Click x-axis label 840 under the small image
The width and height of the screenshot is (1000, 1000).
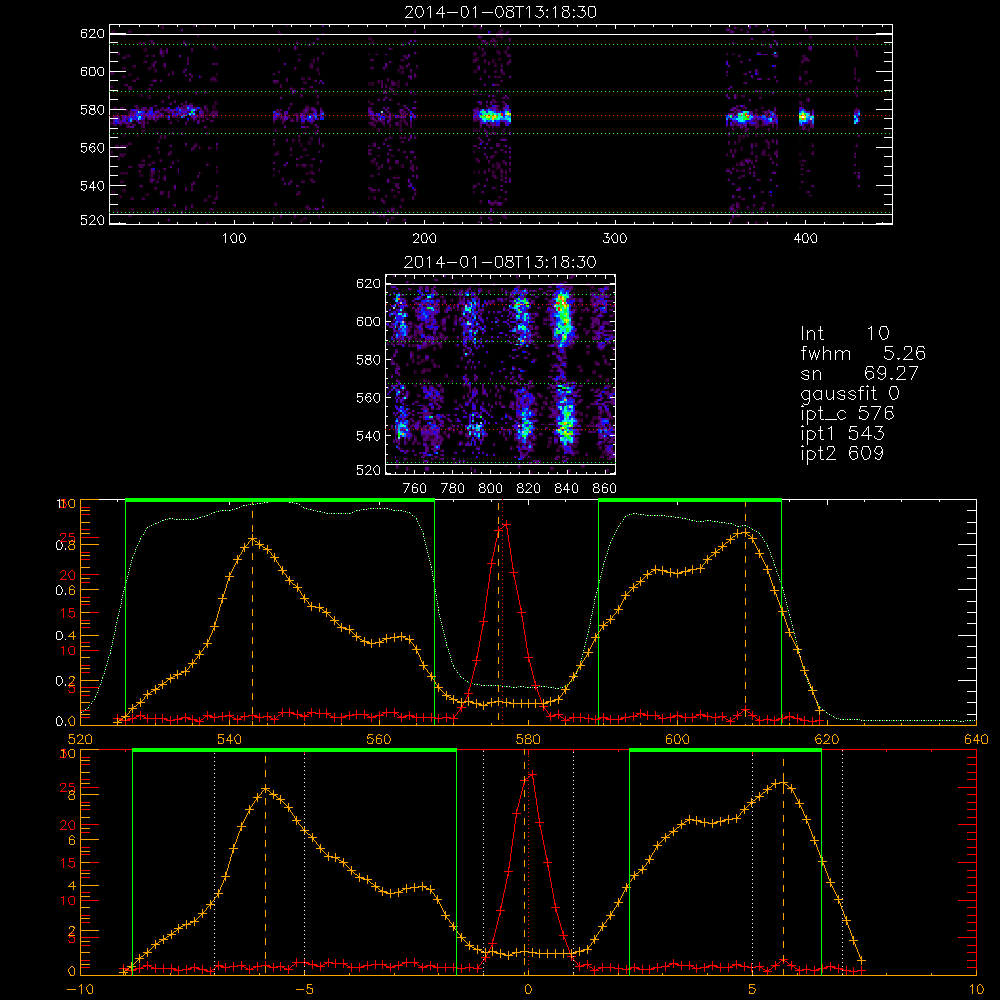pos(566,489)
